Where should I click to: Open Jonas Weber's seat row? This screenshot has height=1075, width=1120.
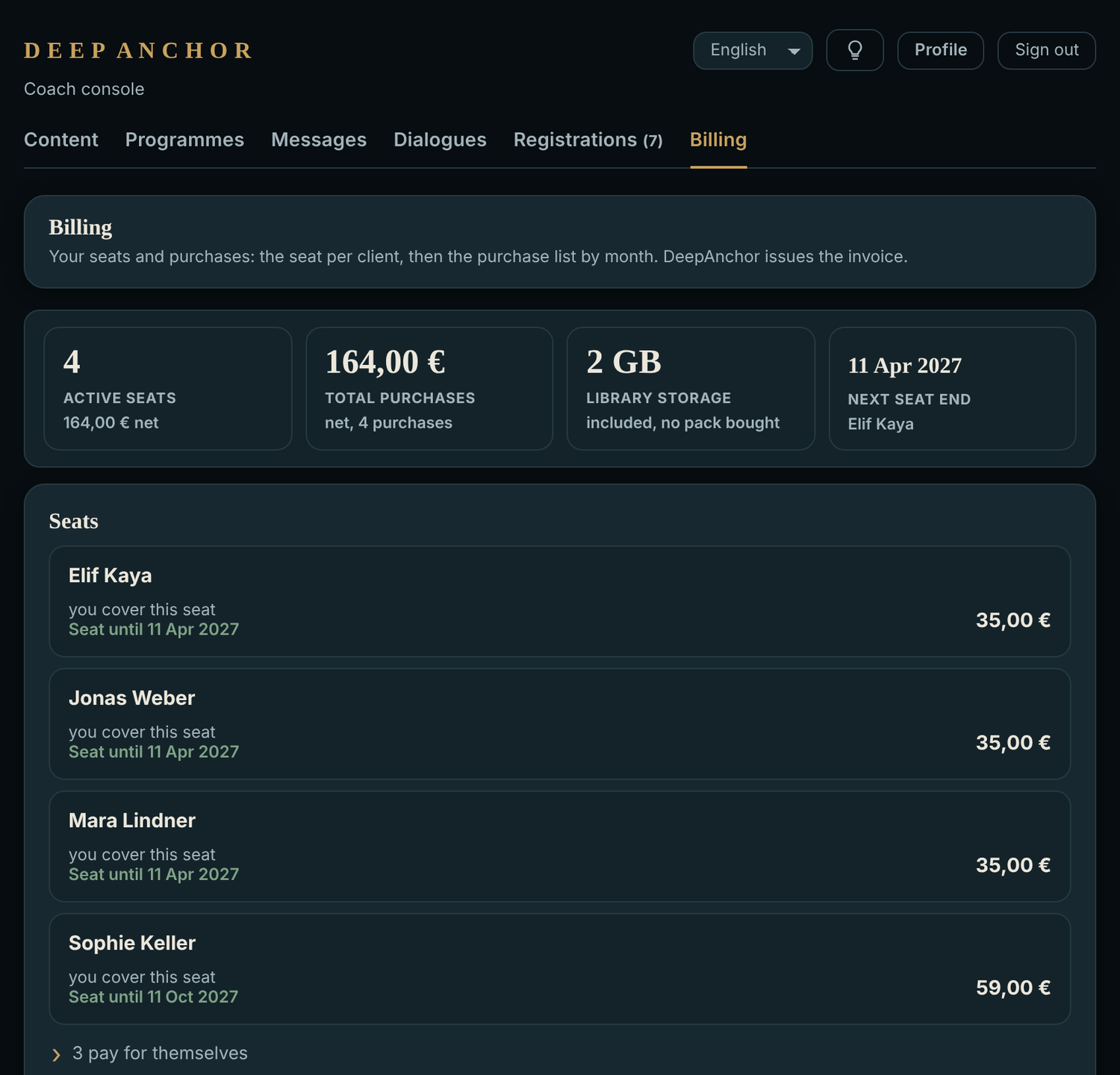(560, 724)
